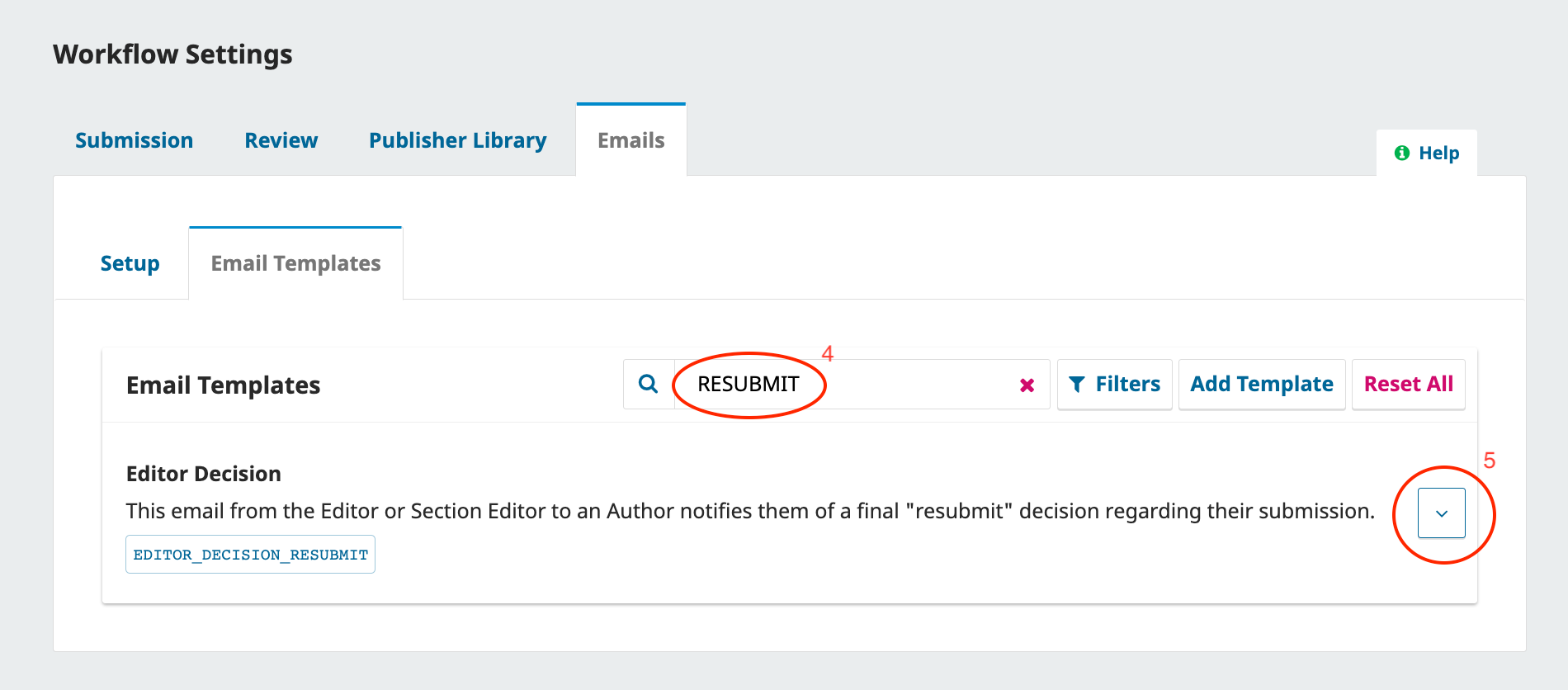Open the Help link text

[x=1438, y=153]
